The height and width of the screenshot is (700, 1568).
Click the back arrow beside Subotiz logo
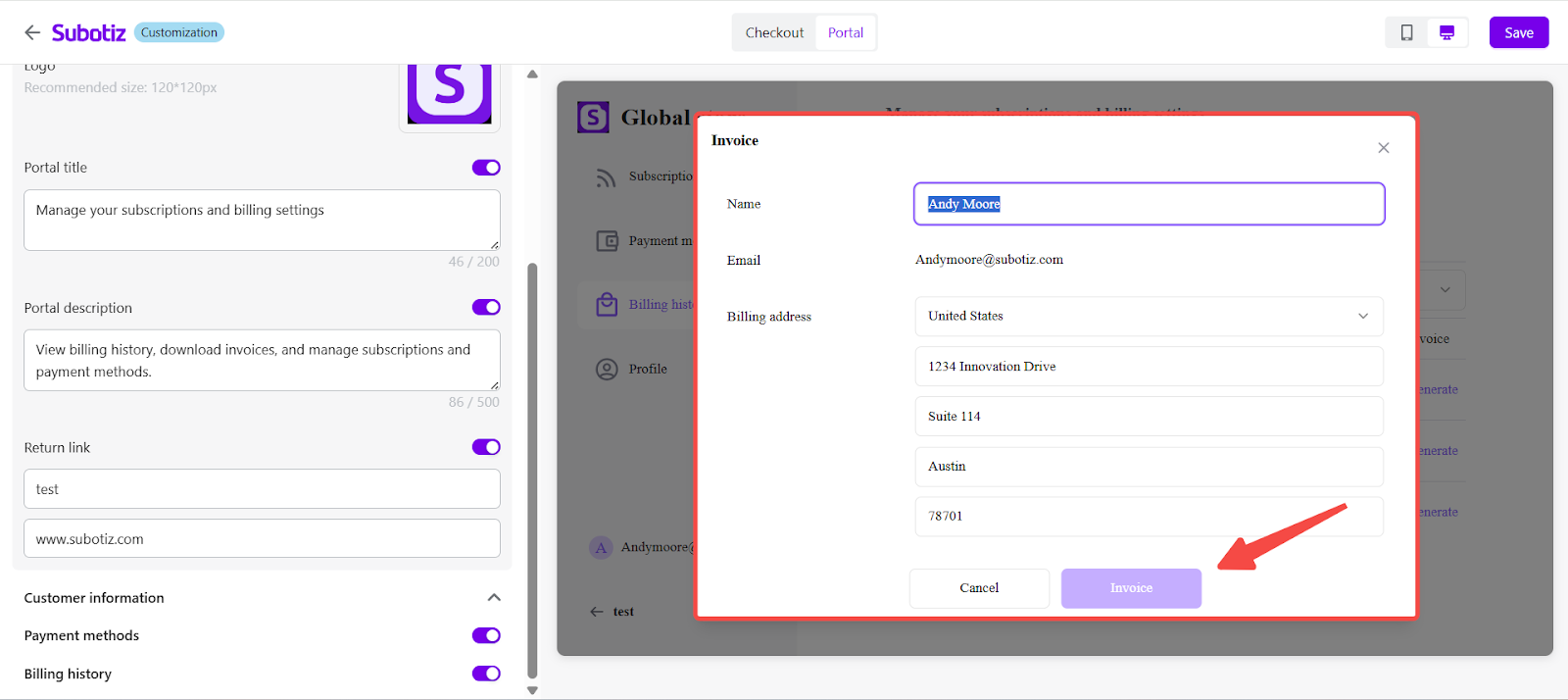(32, 32)
